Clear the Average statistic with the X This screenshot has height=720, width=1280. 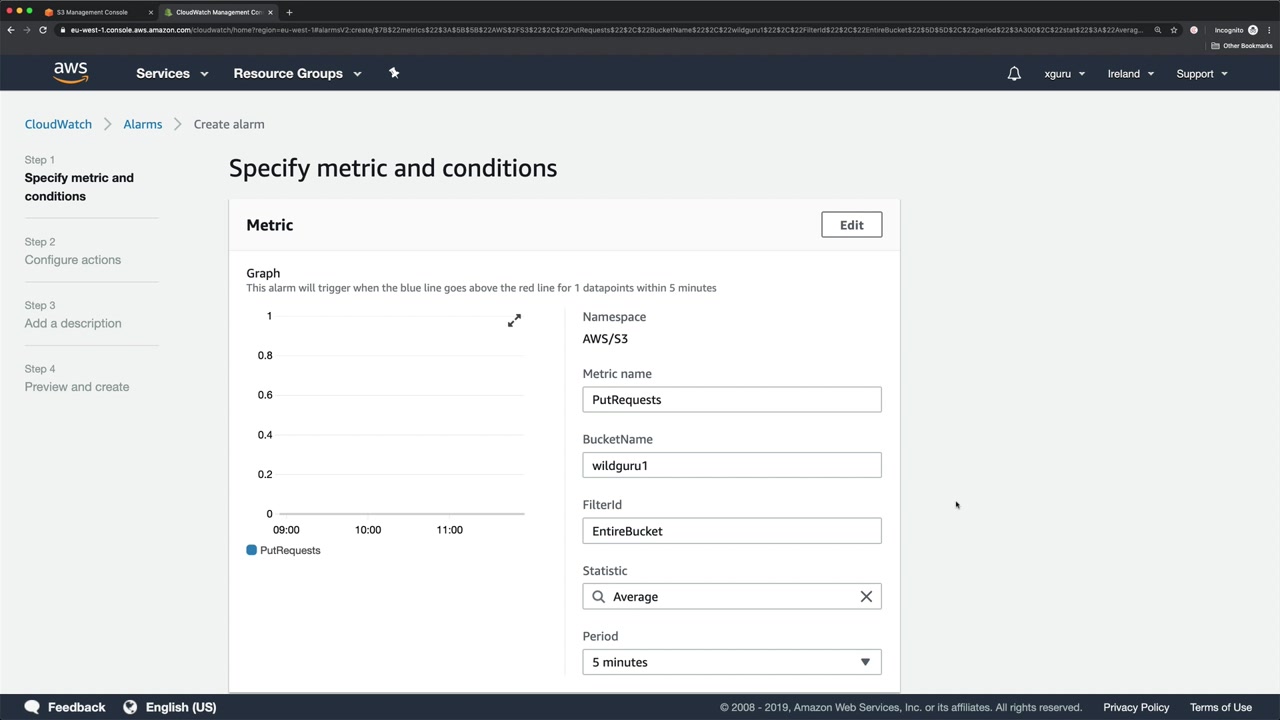[x=866, y=597]
